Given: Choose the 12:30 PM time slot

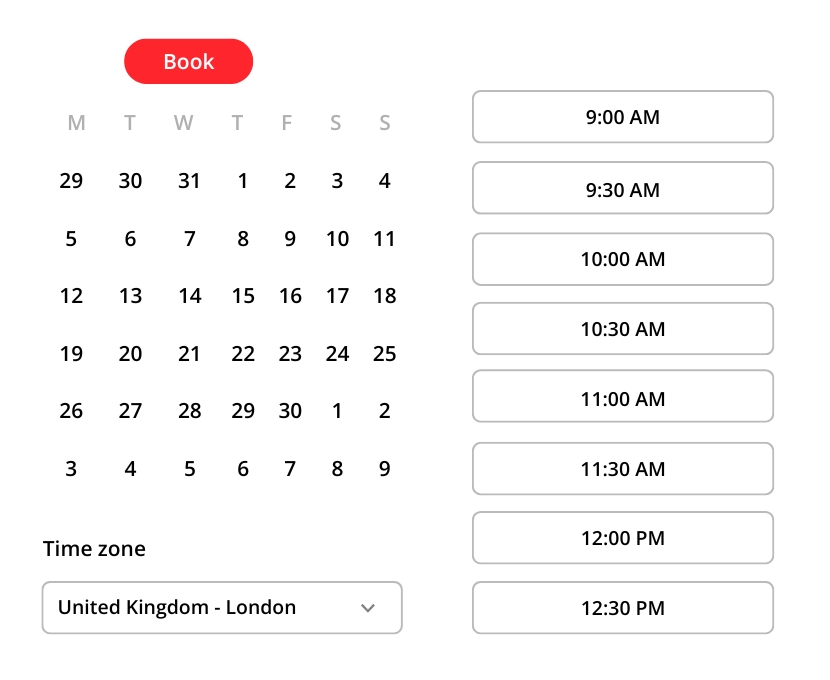Looking at the screenshot, I should [x=622, y=607].
